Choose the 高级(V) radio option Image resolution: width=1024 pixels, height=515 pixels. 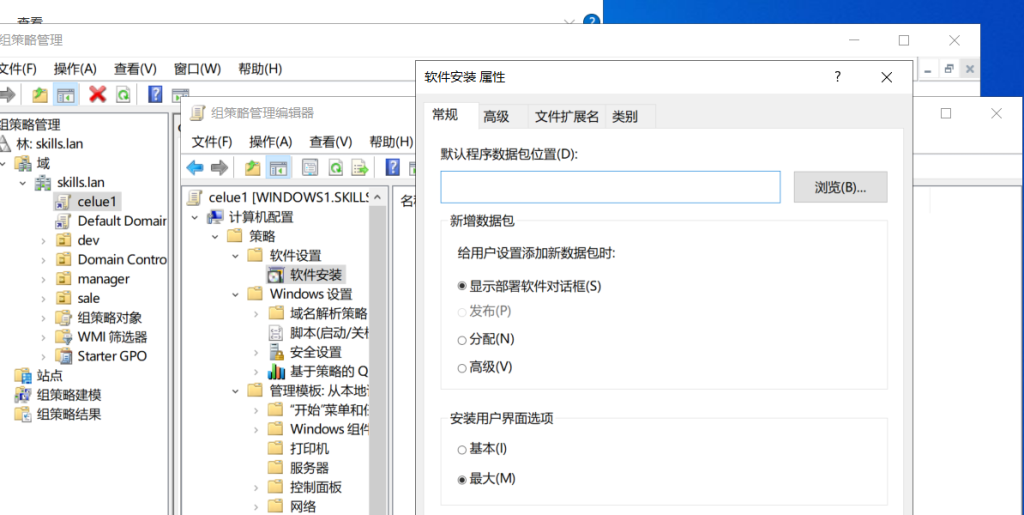tap(461, 367)
